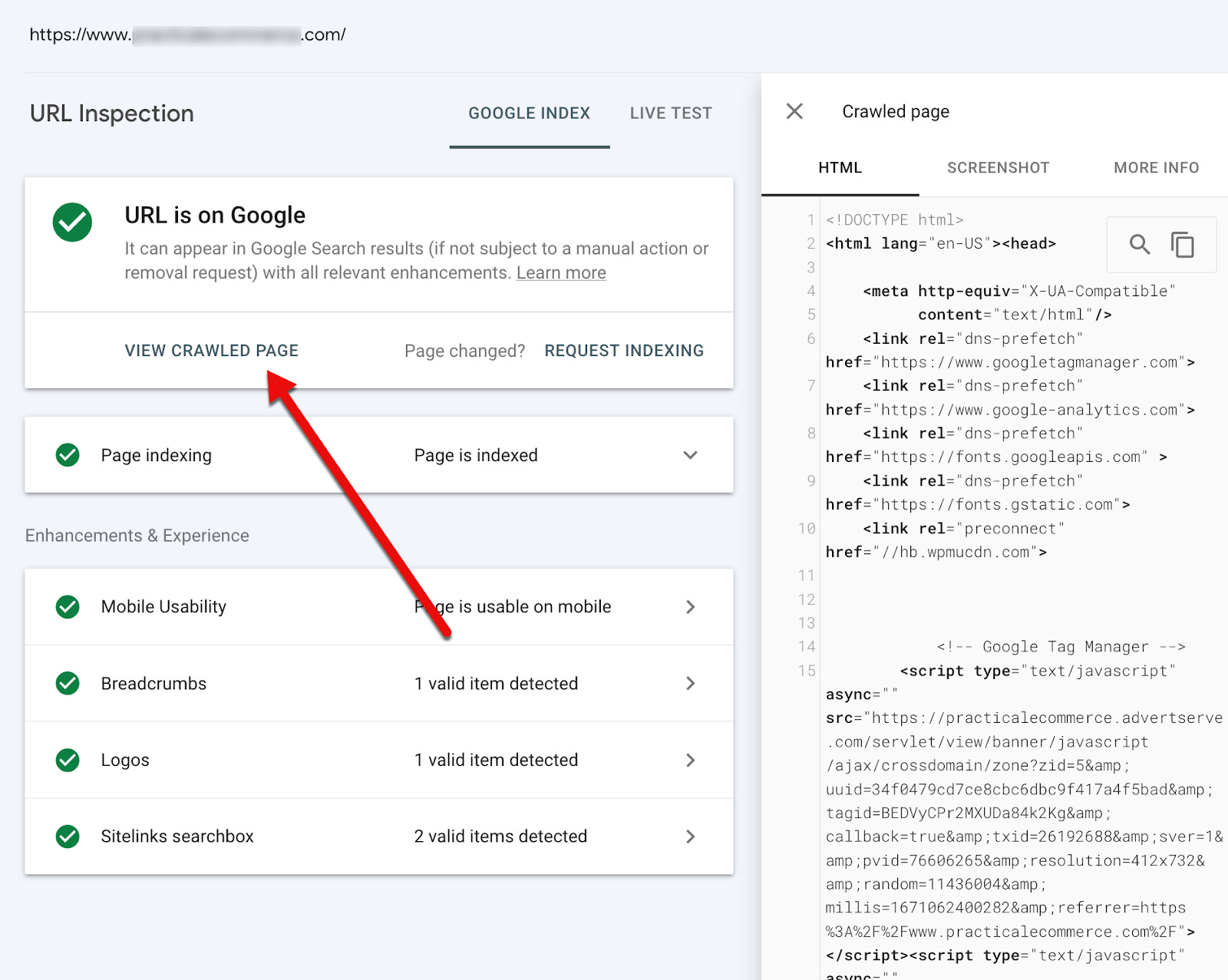The image size is (1228, 980).
Task: Click line number 15 in the code gutter
Action: 807,671
